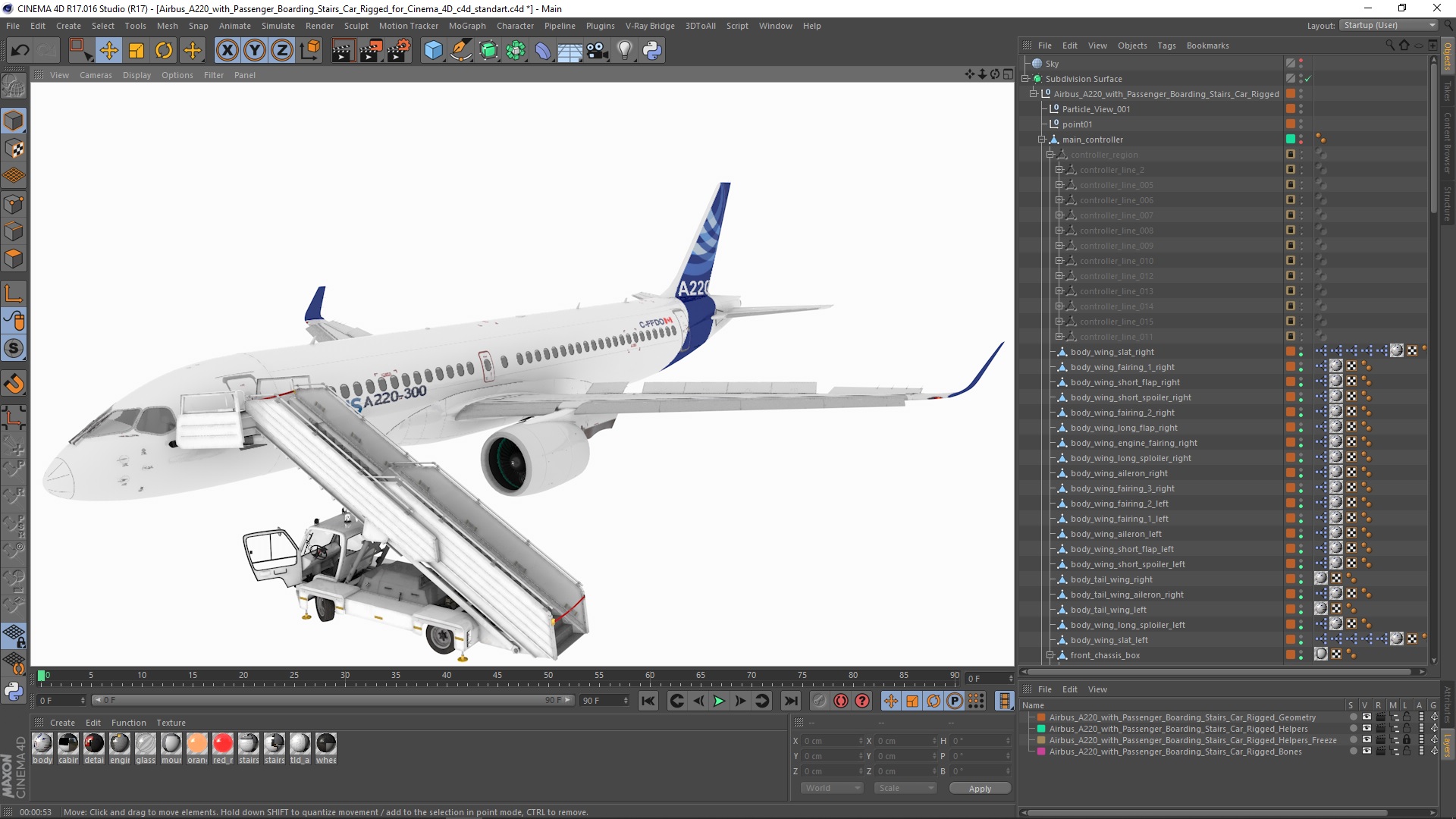Click the Apply button
This screenshot has width=1456, height=819.
980,789
